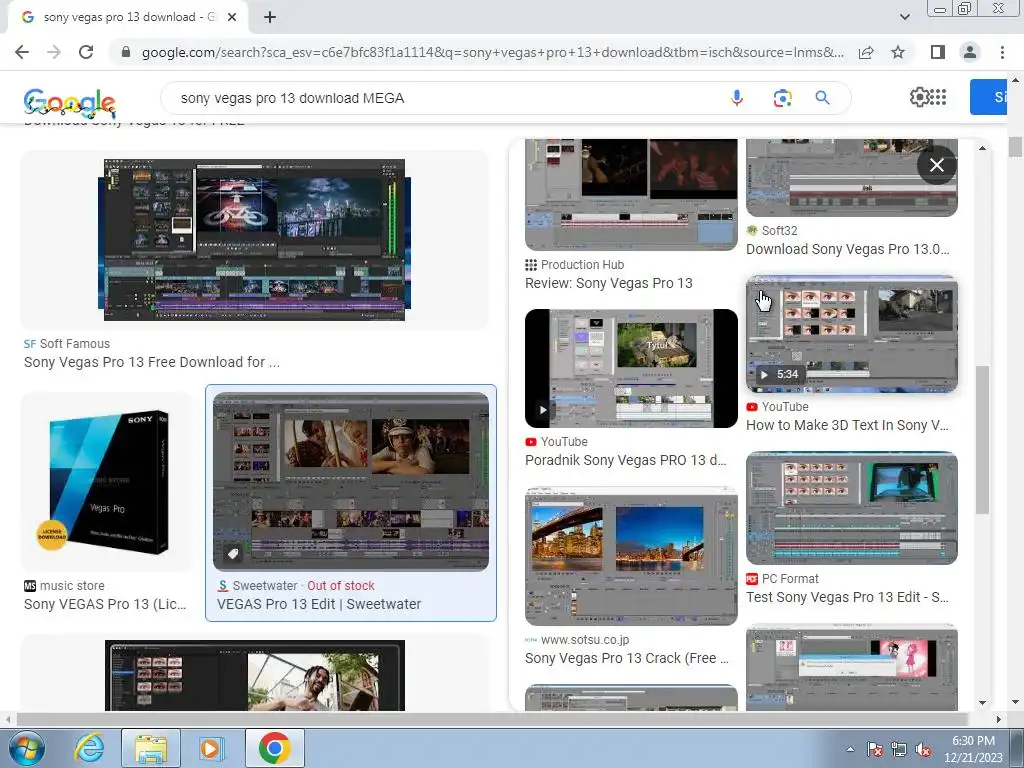Close the image preview panel
Screen dimensions: 1024x768
[x=936, y=165]
